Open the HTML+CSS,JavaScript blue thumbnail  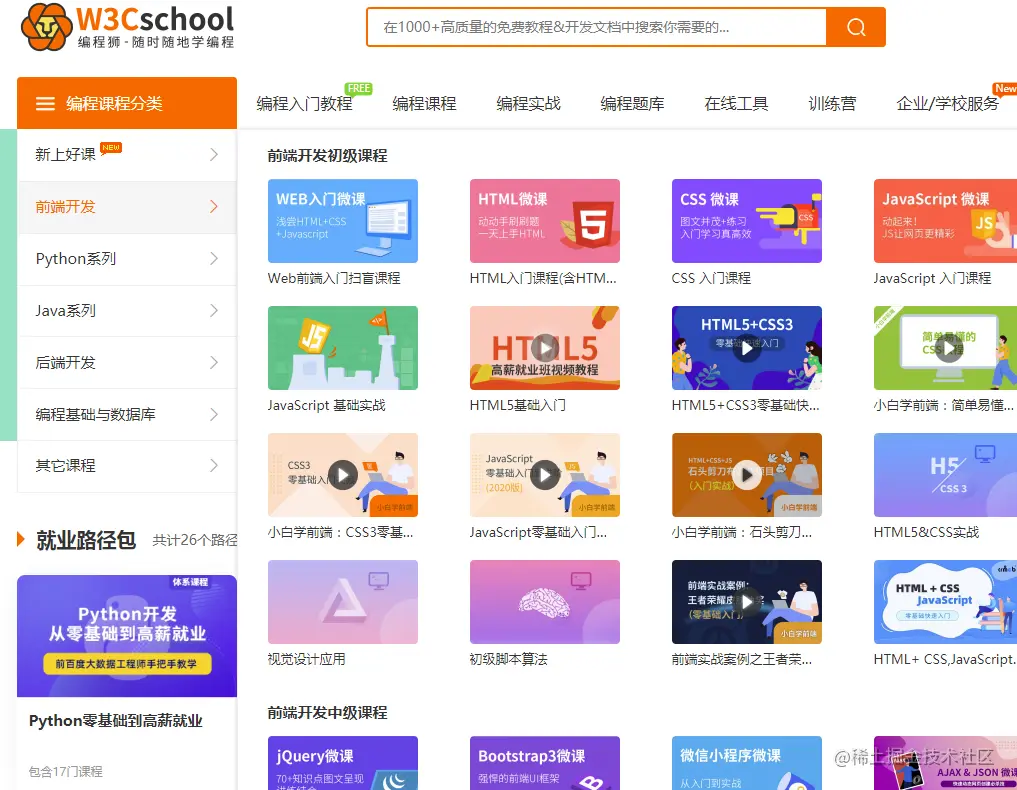945,602
